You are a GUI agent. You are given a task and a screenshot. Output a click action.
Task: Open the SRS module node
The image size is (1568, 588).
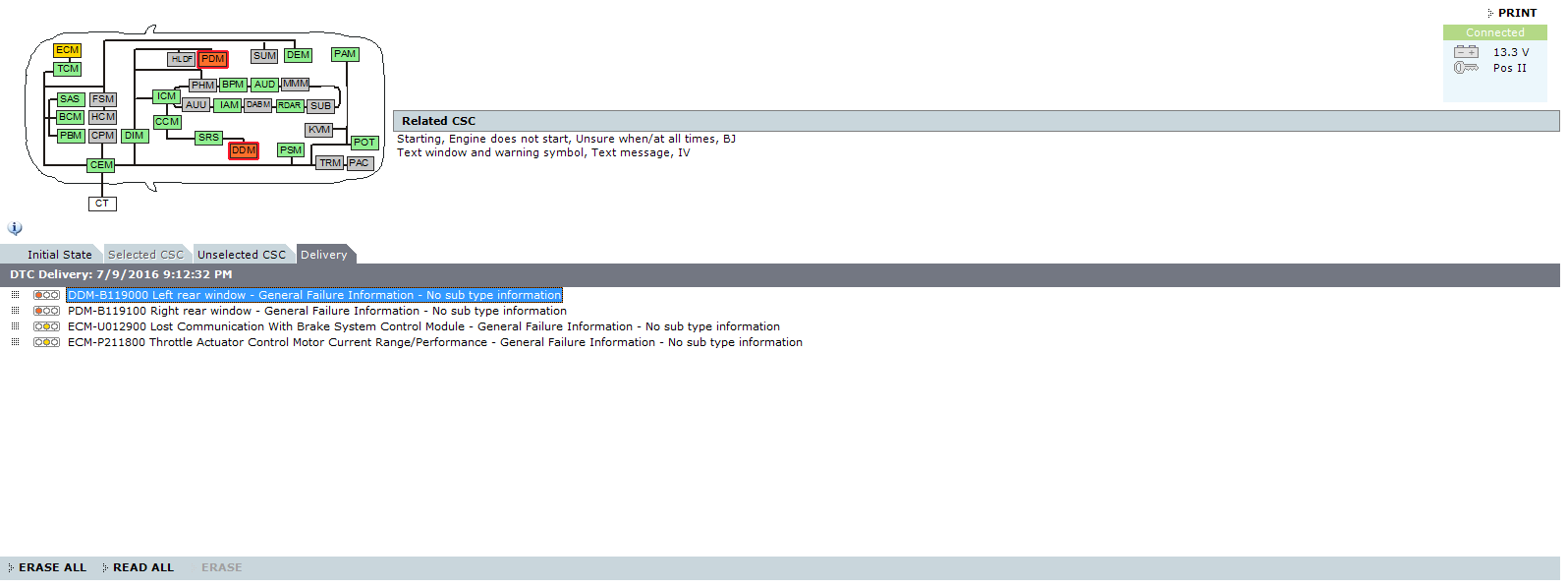pyautogui.click(x=208, y=138)
